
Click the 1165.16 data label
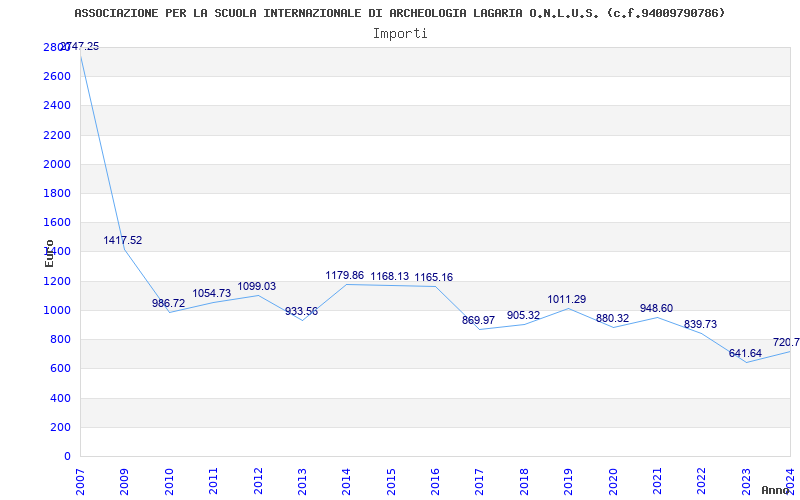pos(434,277)
